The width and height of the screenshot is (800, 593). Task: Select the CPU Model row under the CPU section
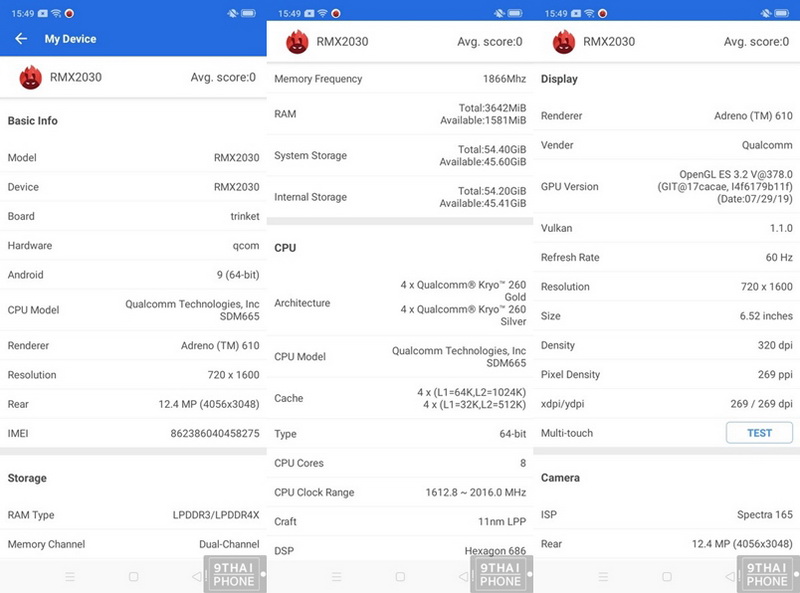point(400,357)
